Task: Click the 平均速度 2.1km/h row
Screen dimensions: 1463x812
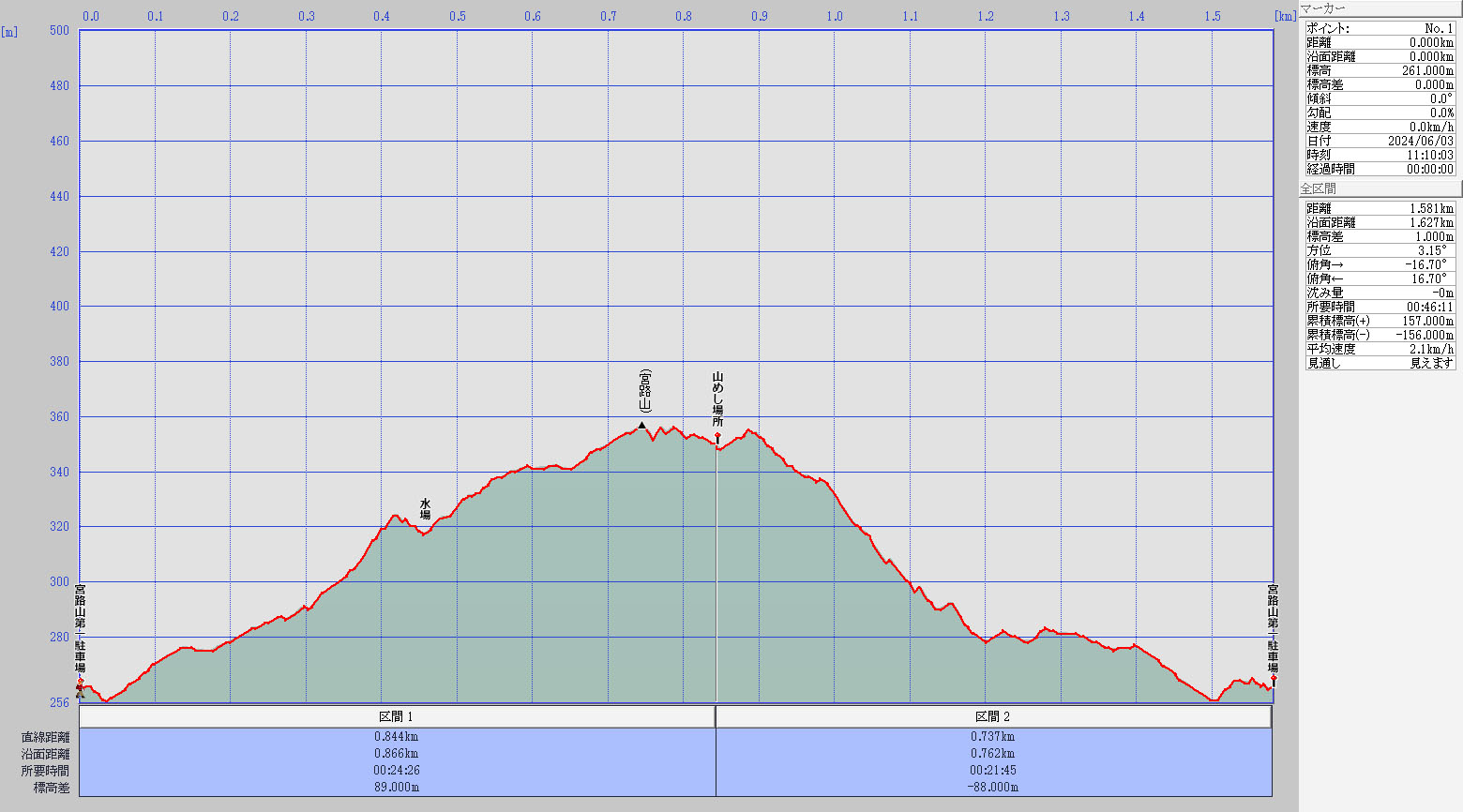Action: coord(1380,349)
